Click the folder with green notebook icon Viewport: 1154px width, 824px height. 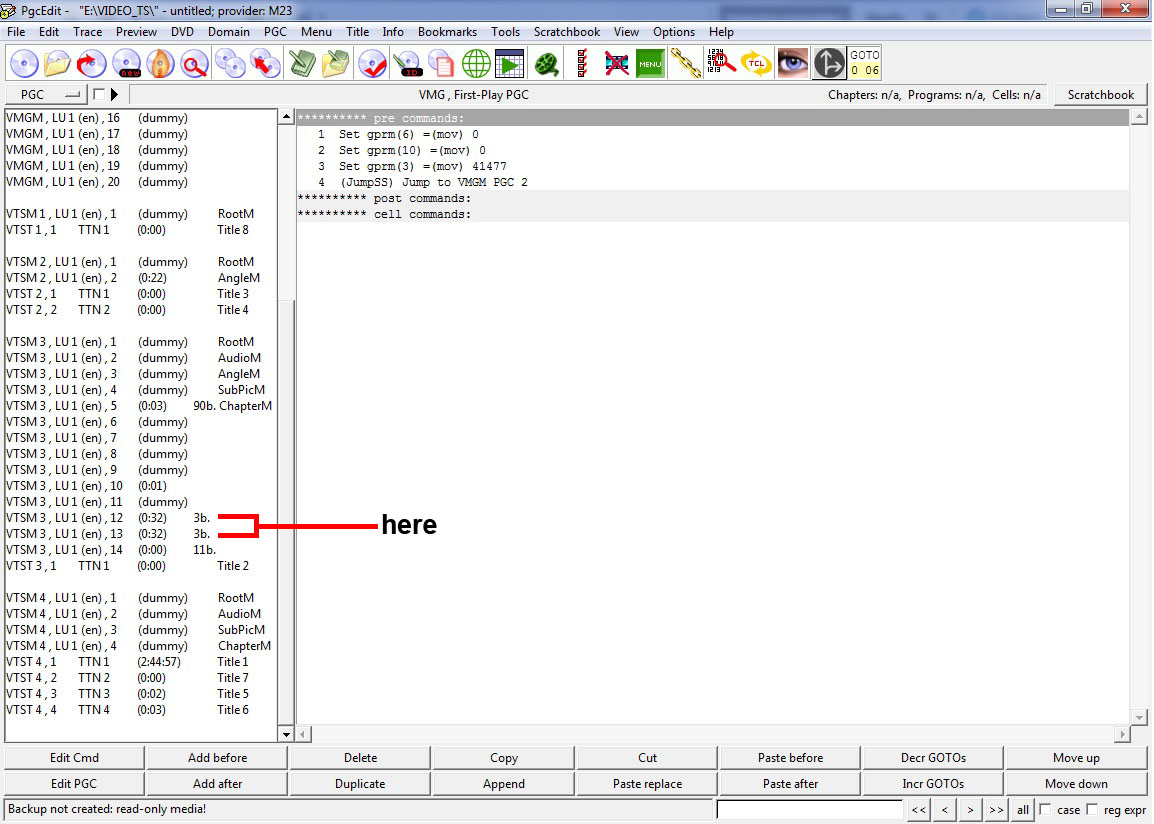pos(335,64)
